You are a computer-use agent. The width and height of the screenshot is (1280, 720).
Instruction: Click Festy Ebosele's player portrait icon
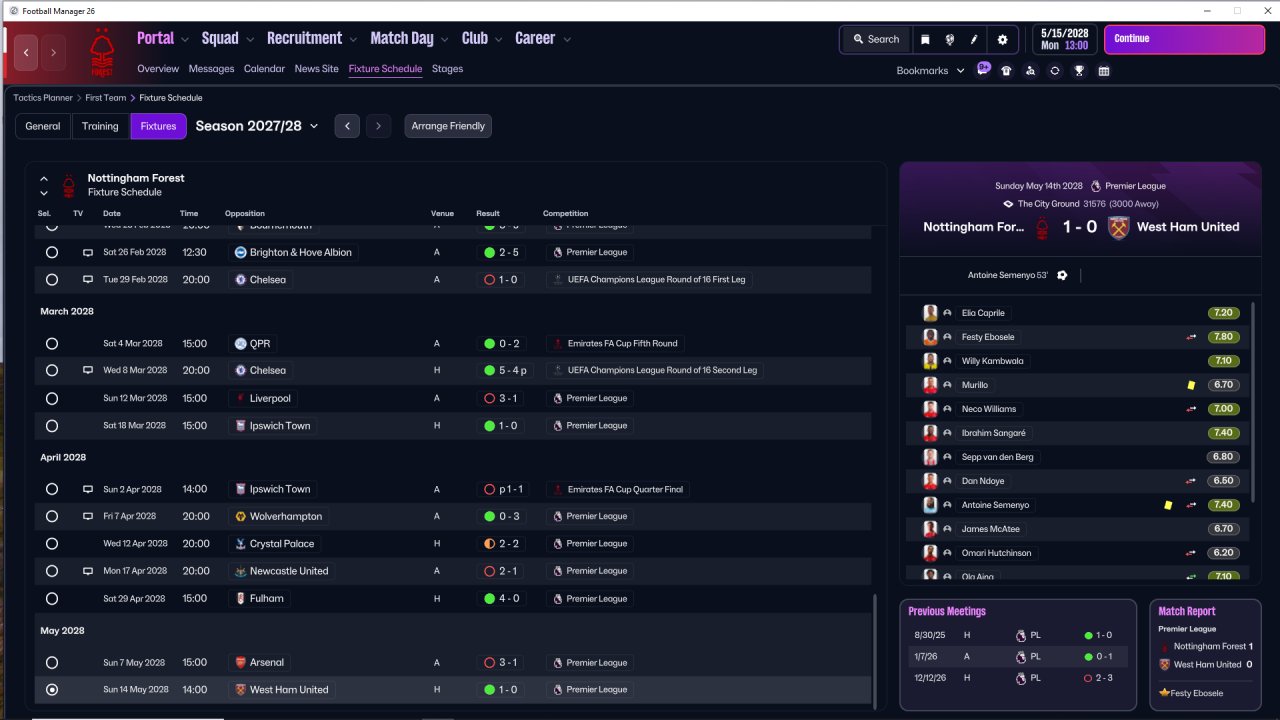(x=930, y=337)
